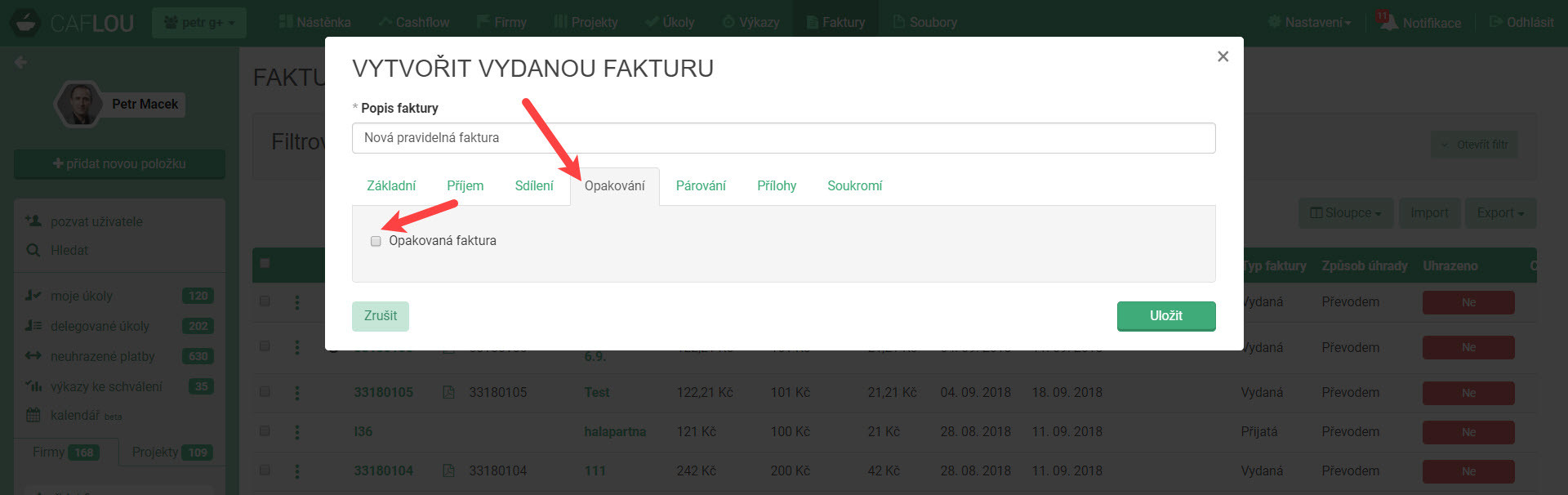The height and width of the screenshot is (495, 1568).
Task: Click the Hledat search item
Action: (x=69, y=251)
